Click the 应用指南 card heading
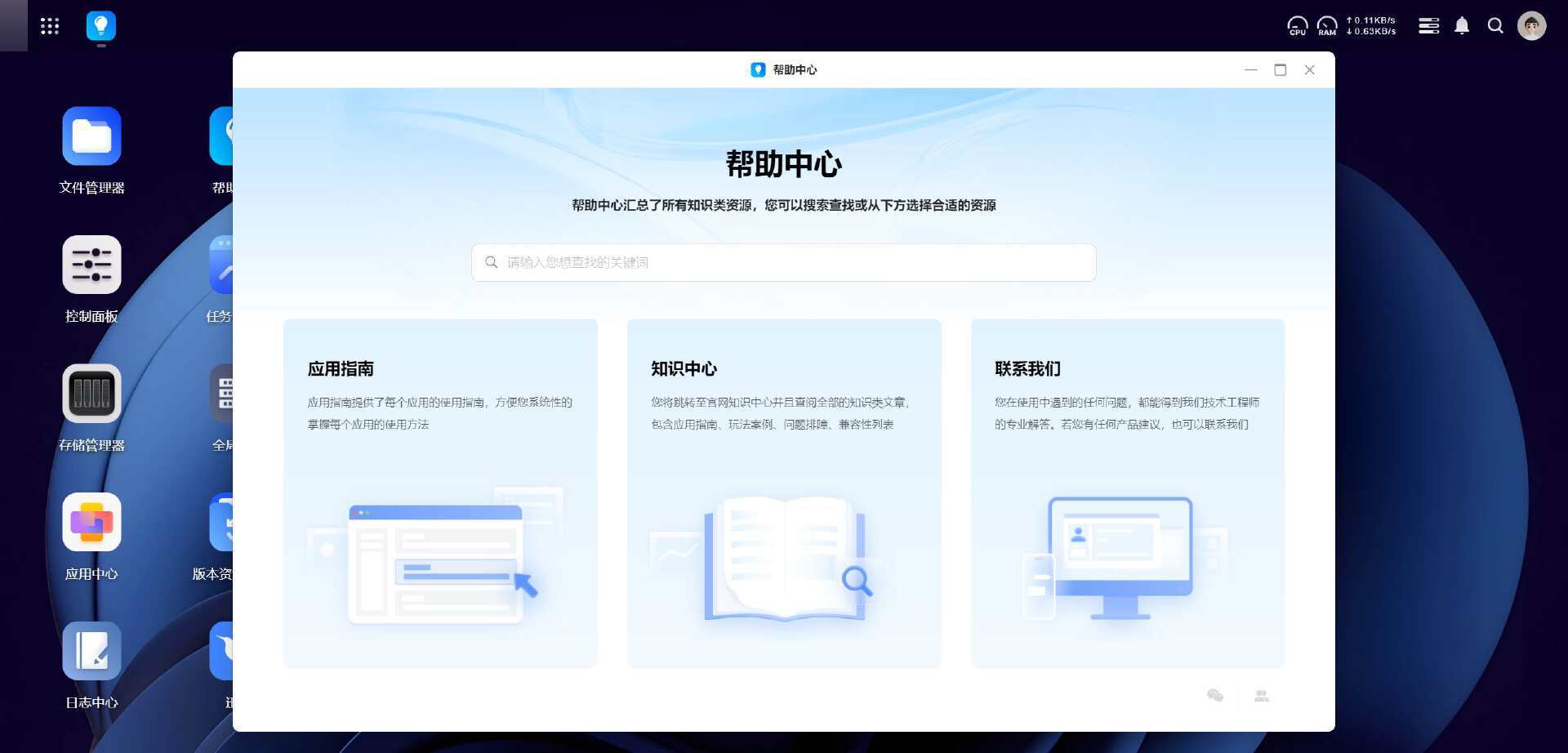This screenshot has height=753, width=1568. pyautogui.click(x=341, y=368)
